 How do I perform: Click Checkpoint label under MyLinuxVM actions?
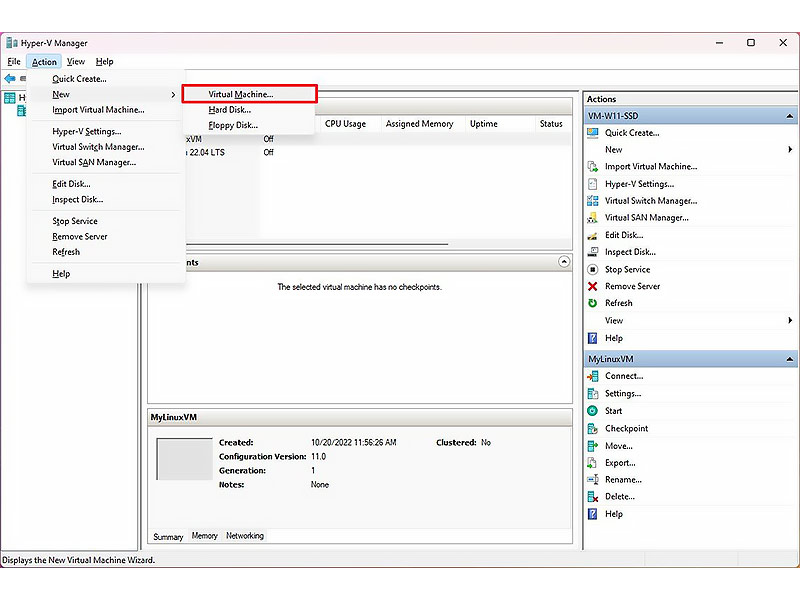627,429
